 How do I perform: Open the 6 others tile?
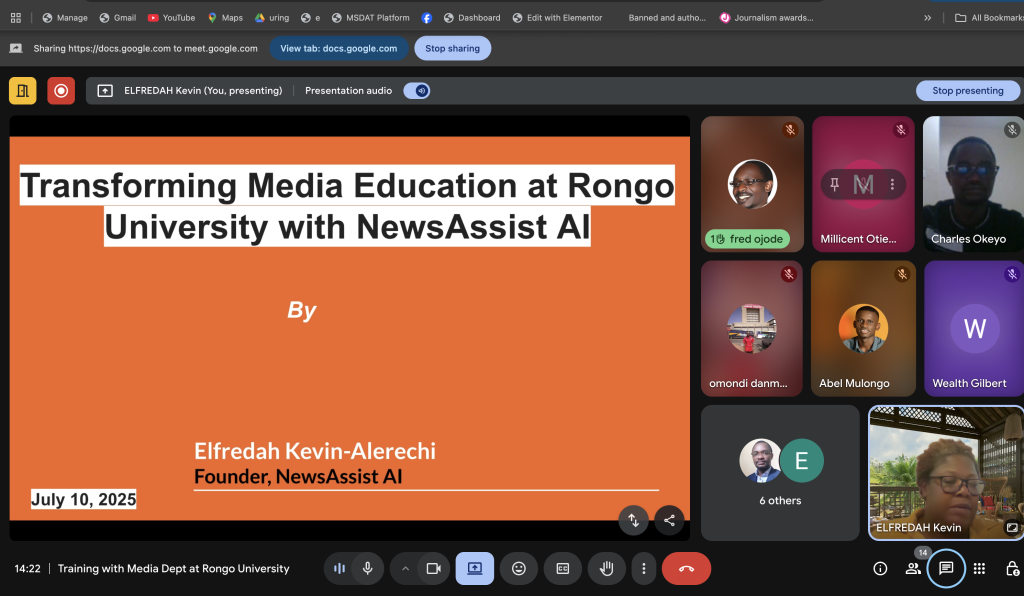pyautogui.click(x=780, y=473)
